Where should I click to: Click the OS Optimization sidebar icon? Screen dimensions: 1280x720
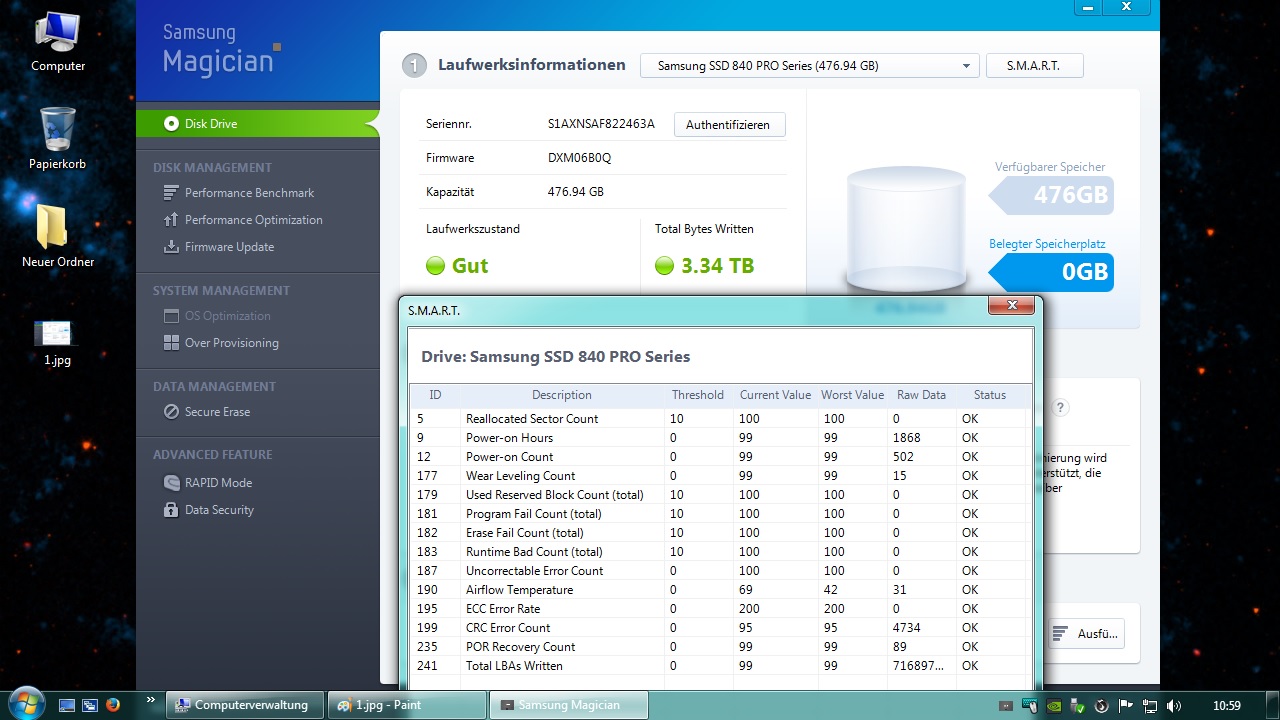point(170,316)
